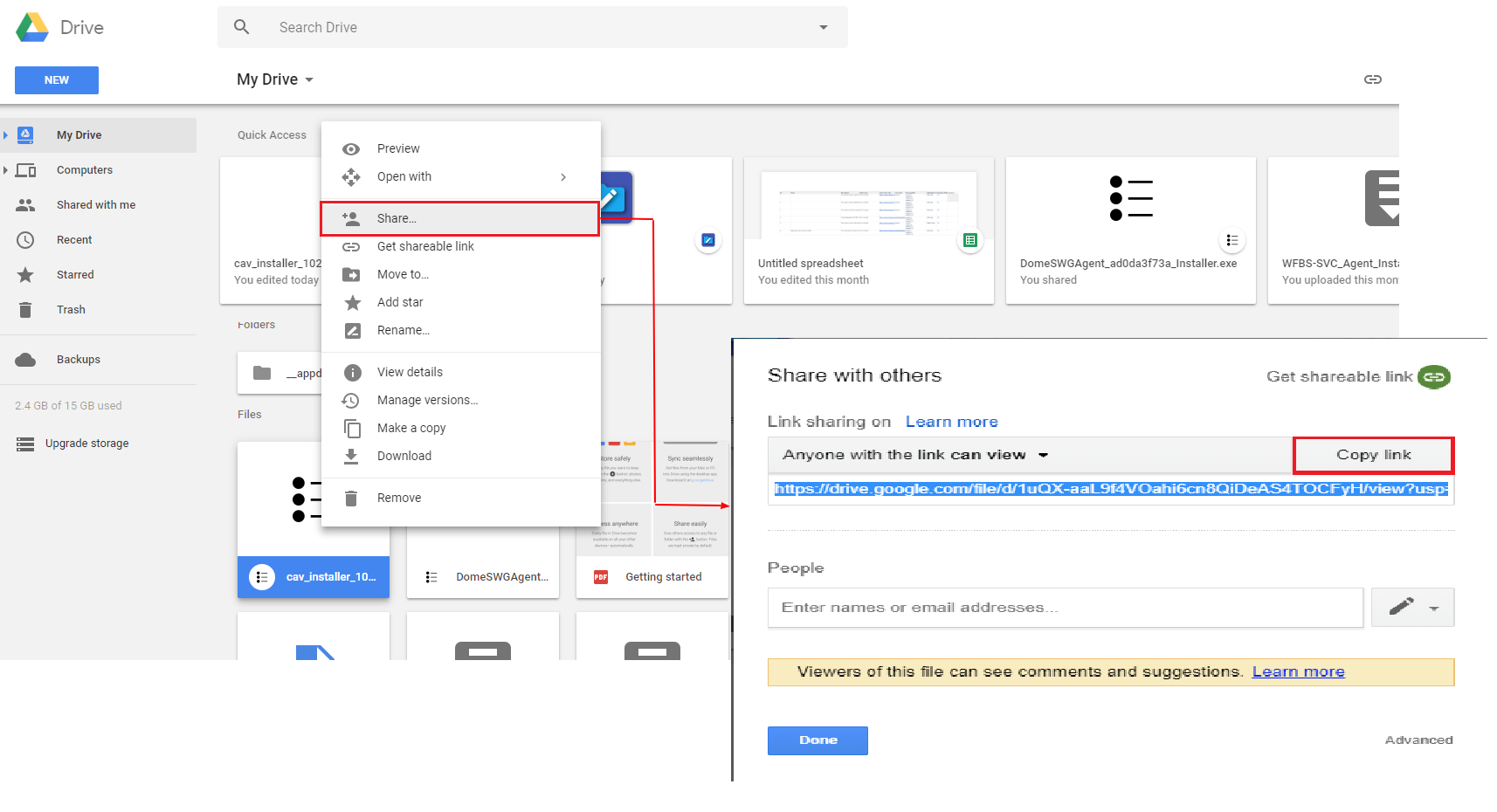The width and height of the screenshot is (1497, 812).
Task: Expand the search options arrow
Action: (822, 27)
